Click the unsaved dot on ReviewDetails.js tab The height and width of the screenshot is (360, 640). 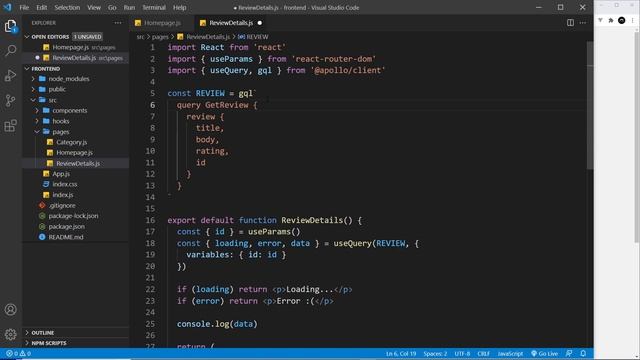click(260, 23)
